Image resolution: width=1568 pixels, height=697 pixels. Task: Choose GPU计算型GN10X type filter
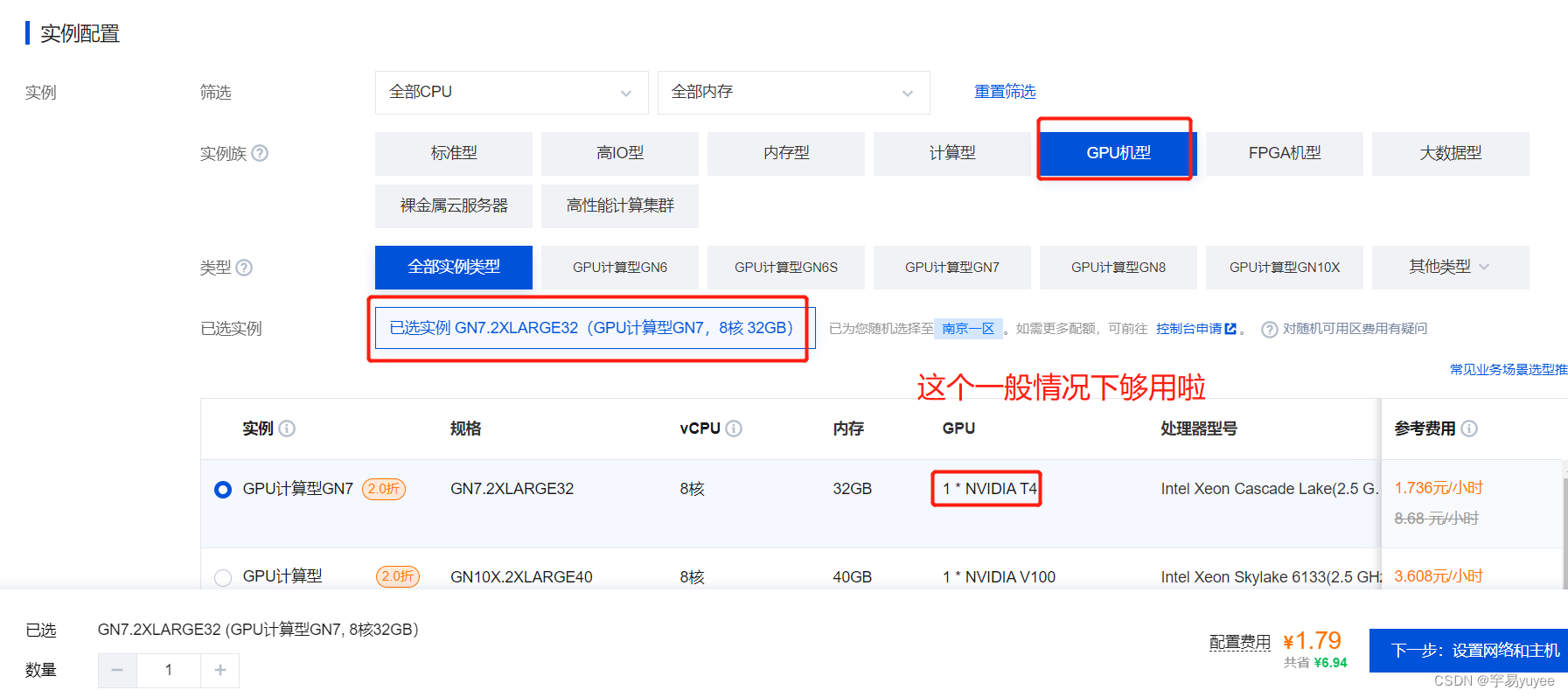point(1285,268)
